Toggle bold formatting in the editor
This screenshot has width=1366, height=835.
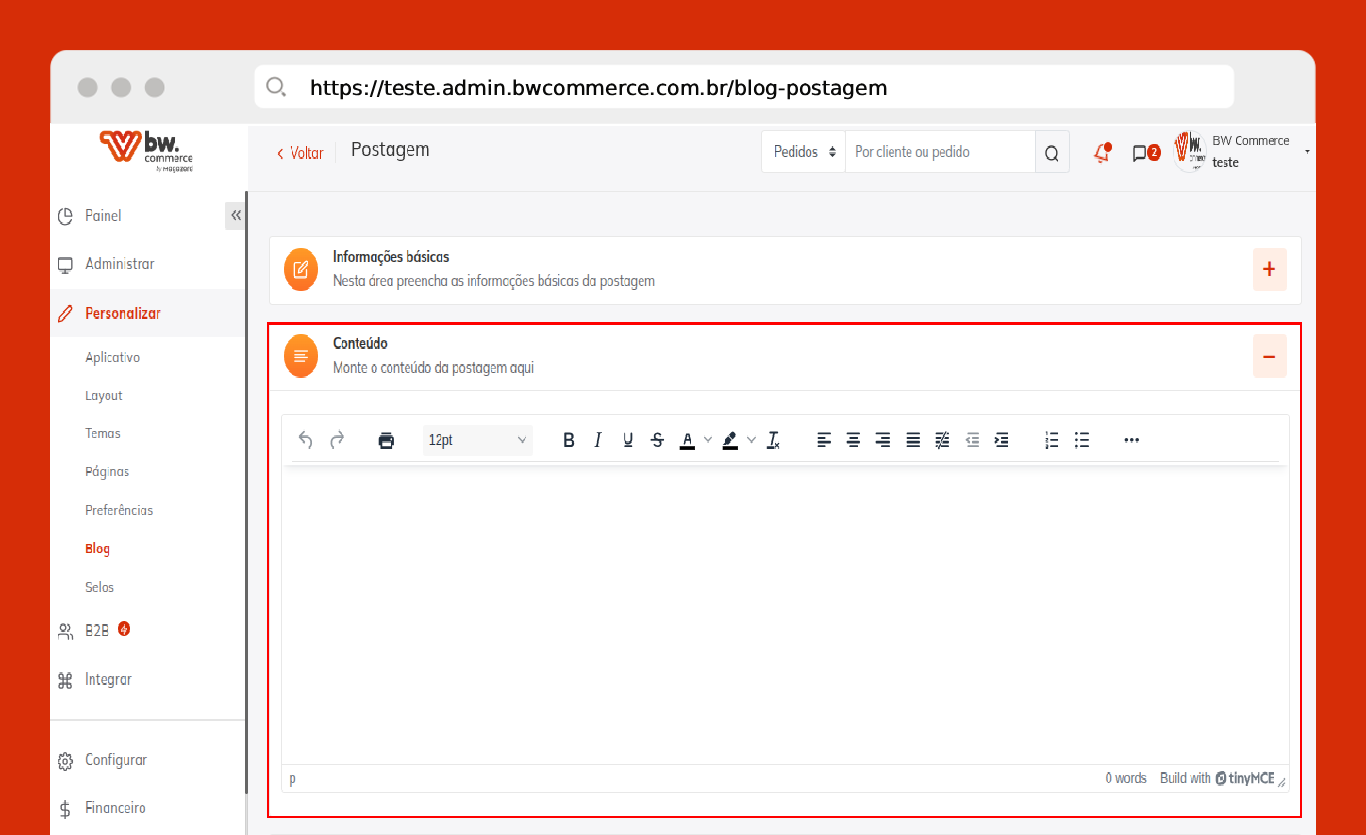pyautogui.click(x=568, y=440)
